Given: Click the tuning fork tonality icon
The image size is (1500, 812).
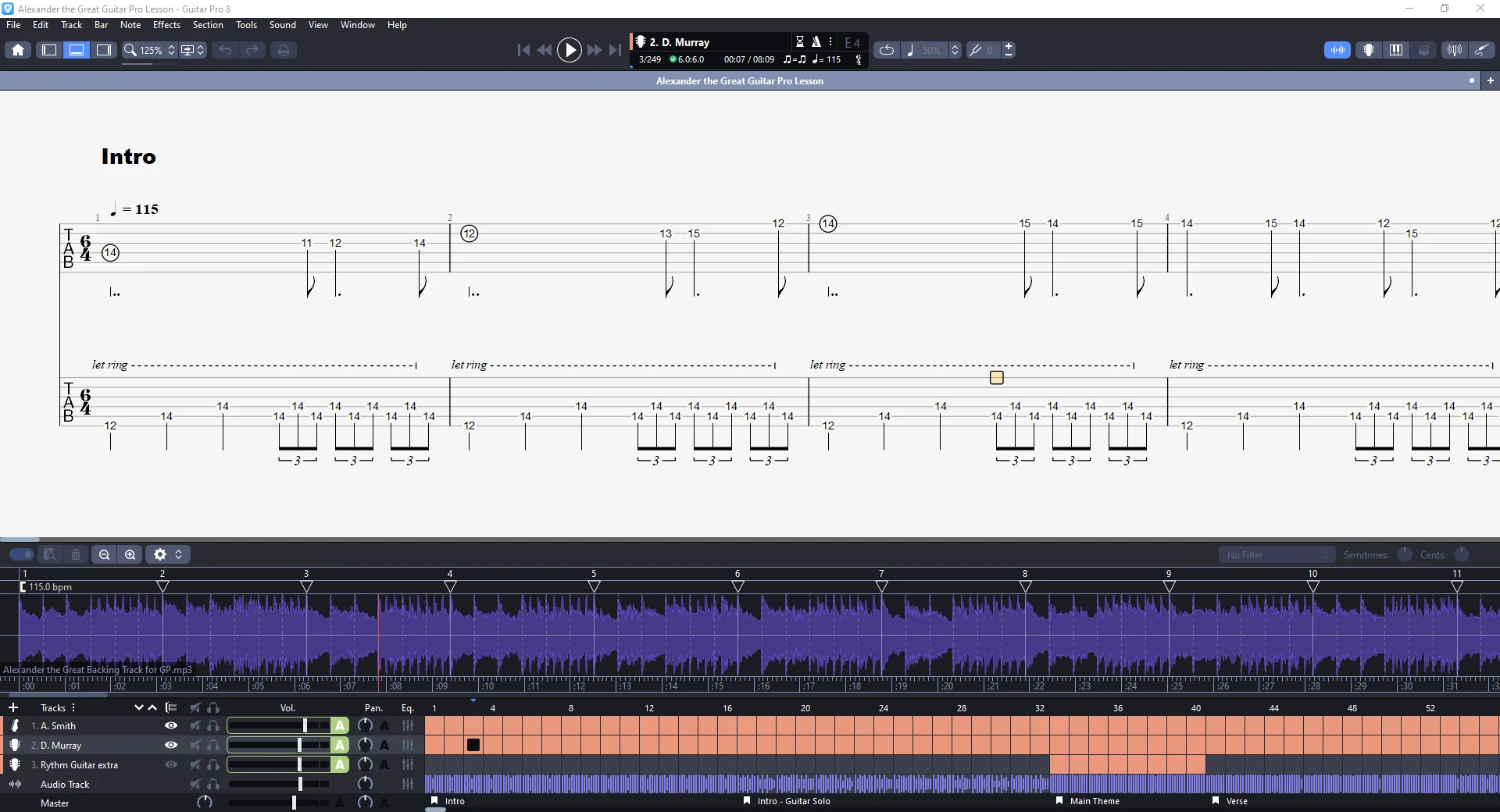Looking at the screenshot, I should click(975, 50).
